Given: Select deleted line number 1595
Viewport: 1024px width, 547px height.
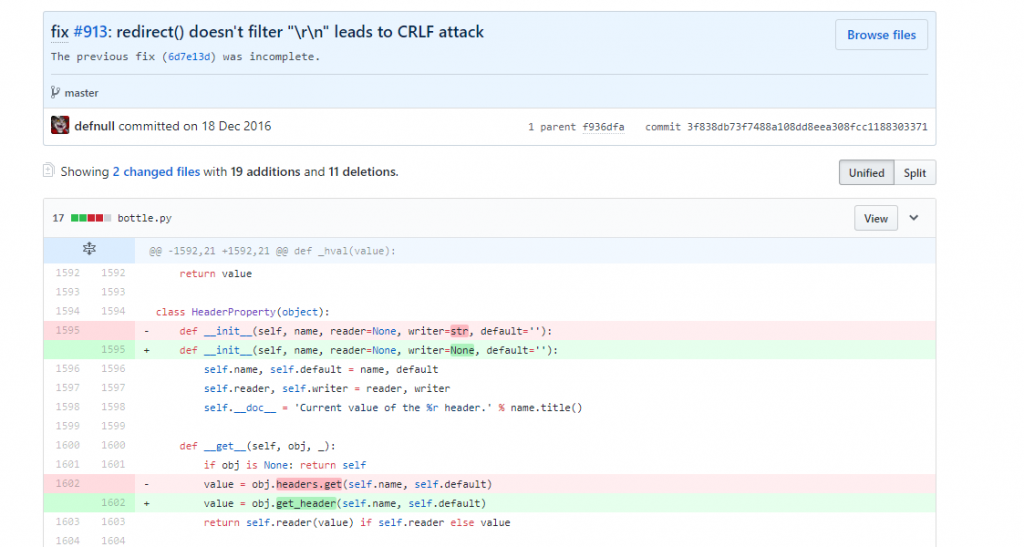Looking at the screenshot, I should (66, 331).
